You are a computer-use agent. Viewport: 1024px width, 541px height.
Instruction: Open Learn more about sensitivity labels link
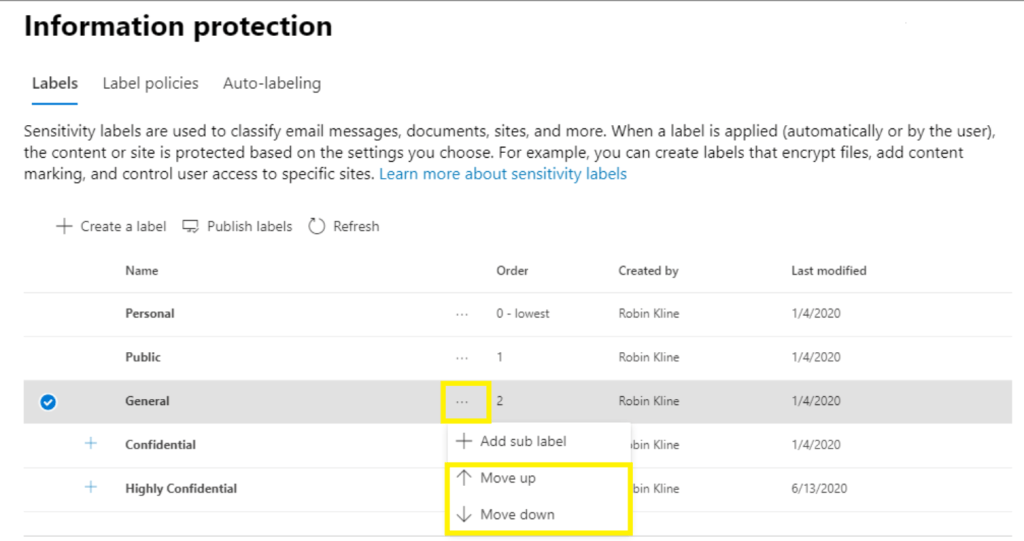pos(503,174)
